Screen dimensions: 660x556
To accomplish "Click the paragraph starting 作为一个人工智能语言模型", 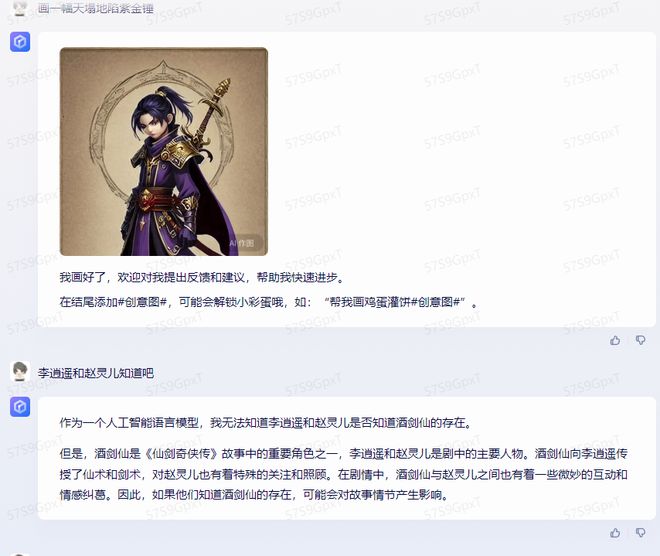I will click(x=266, y=423).
